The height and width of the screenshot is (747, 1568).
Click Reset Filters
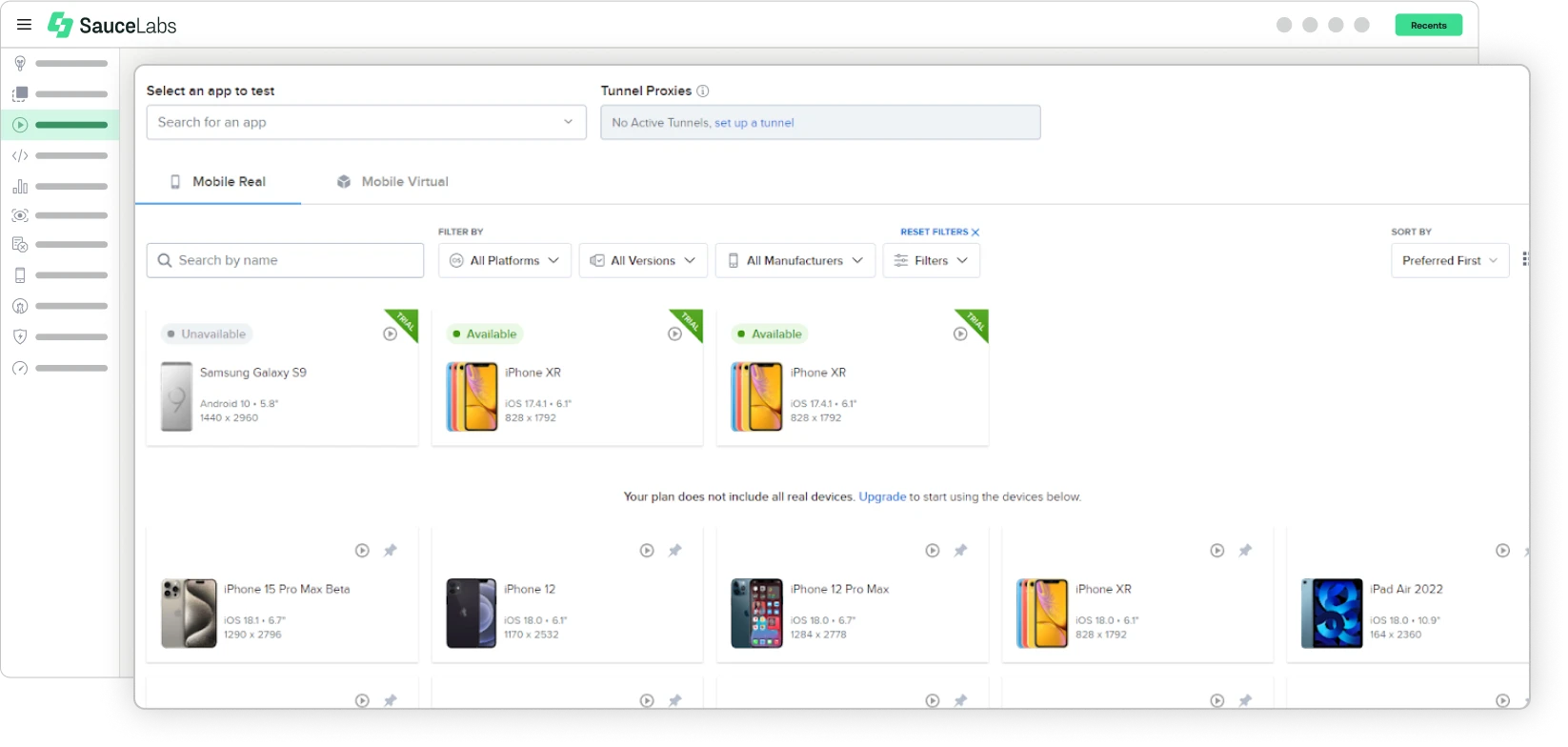[939, 232]
